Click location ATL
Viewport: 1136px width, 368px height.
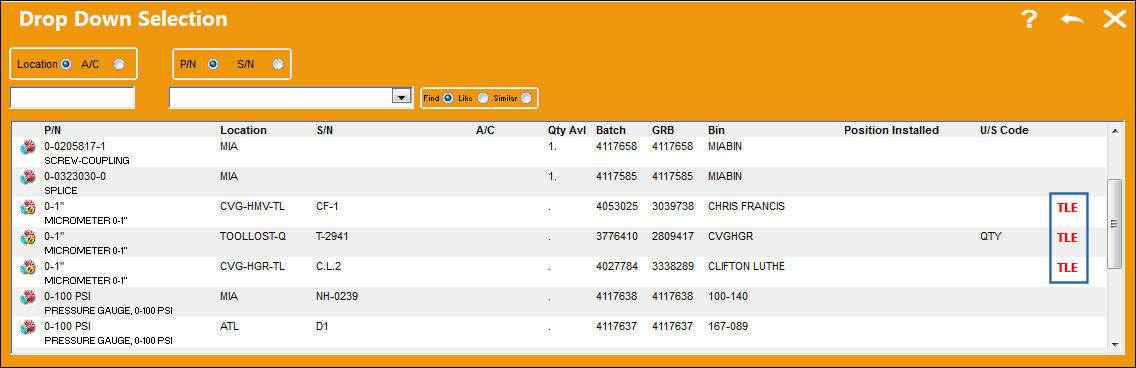click(229, 326)
